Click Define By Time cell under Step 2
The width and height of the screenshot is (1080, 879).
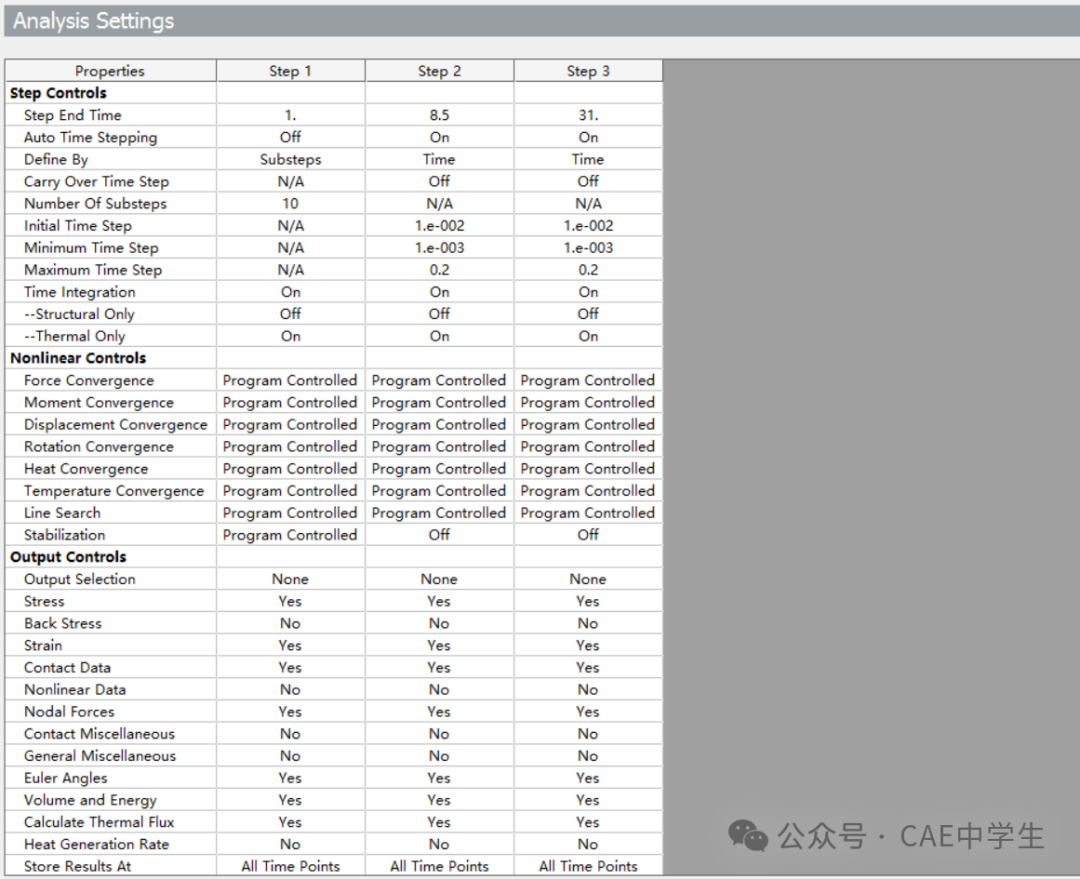439,159
